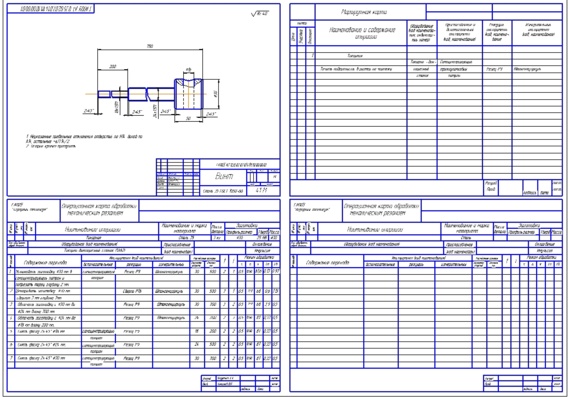Select the rotated designation code box in the top-left corner
The width and height of the screenshot is (570, 397).
[x=51, y=9]
